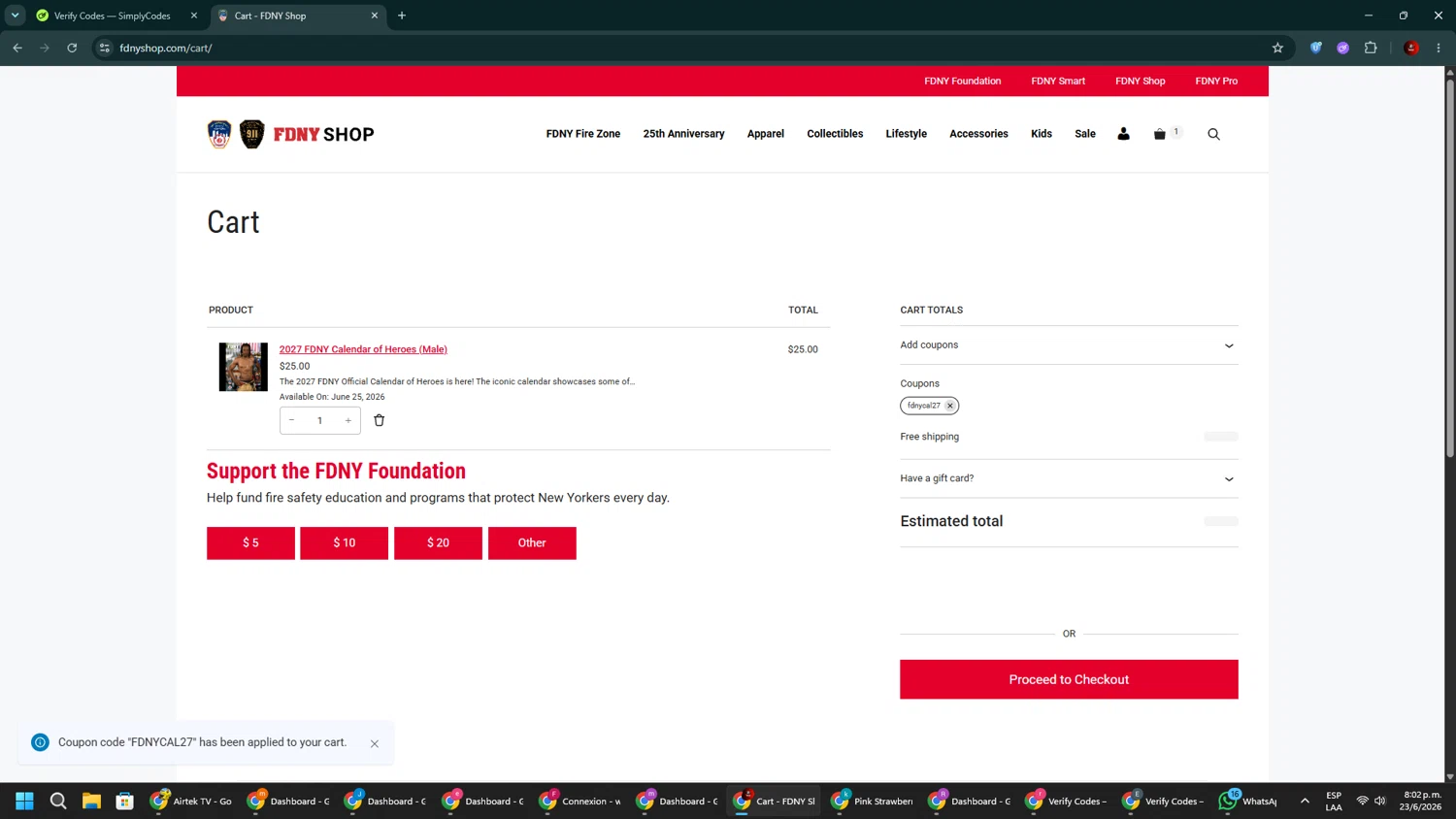Donate $ 5 to the FDNY Foundation
Screen dimensions: 1456x819
click(x=250, y=543)
